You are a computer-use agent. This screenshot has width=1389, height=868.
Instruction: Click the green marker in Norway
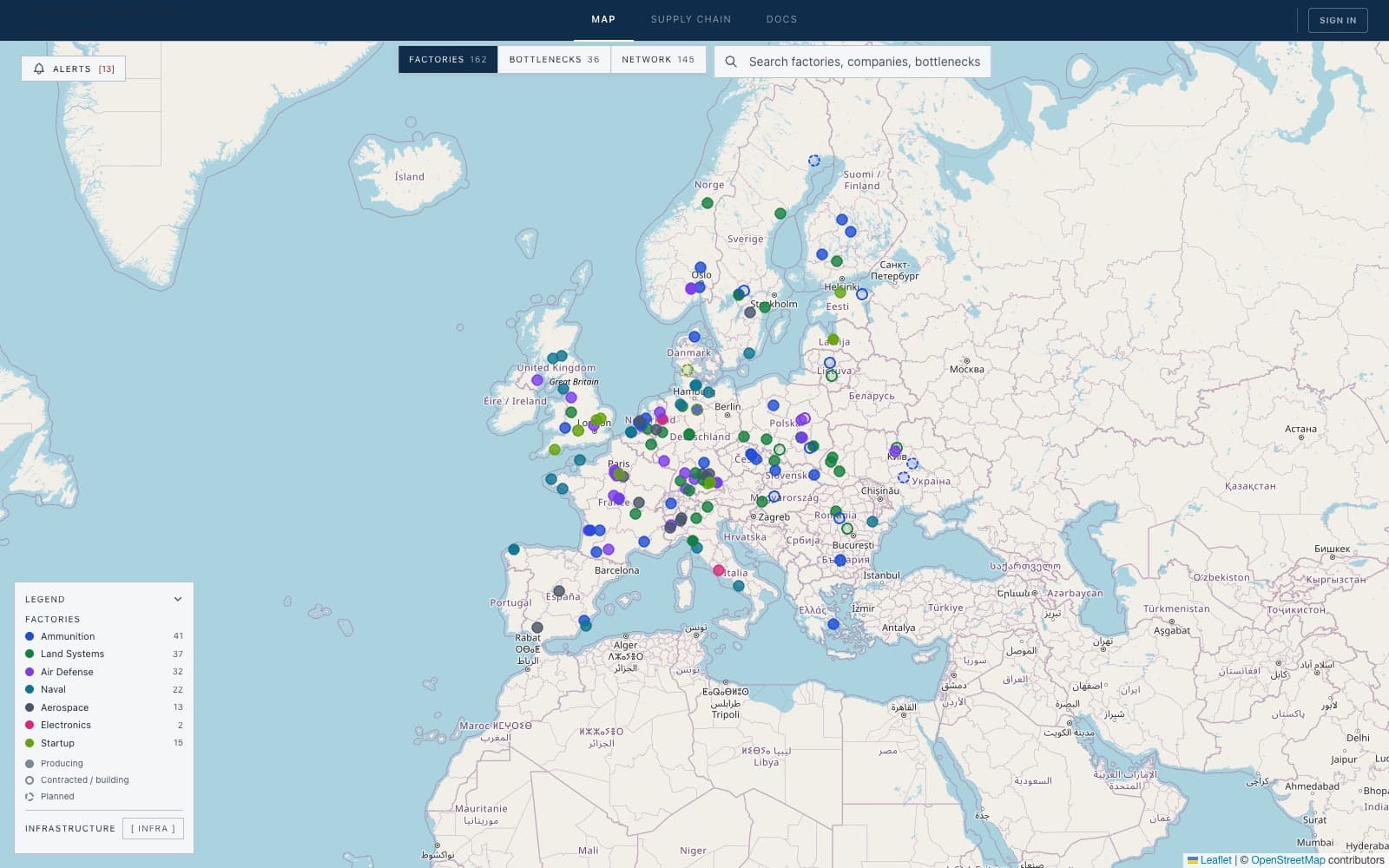coord(708,203)
